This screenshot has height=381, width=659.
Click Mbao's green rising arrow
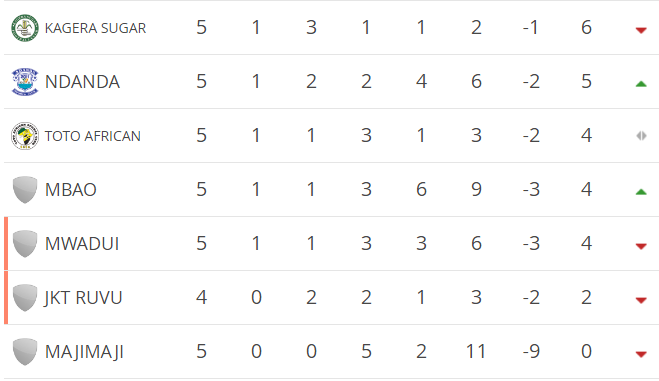641,192
